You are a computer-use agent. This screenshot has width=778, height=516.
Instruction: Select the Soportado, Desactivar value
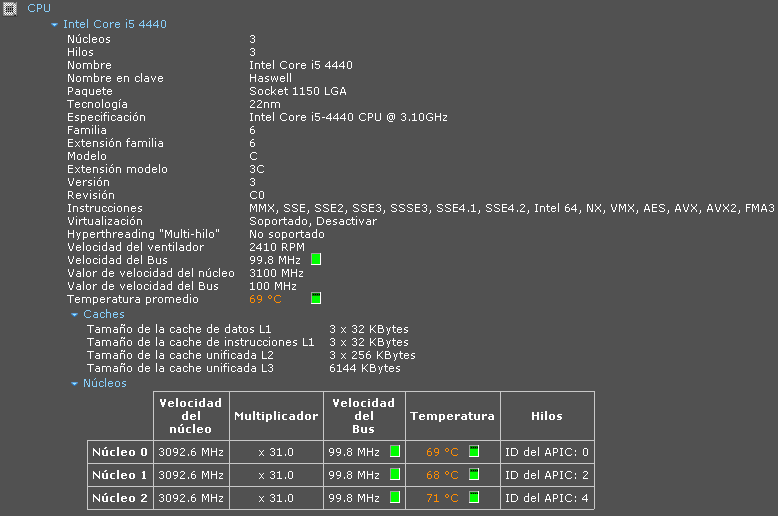tap(313, 221)
